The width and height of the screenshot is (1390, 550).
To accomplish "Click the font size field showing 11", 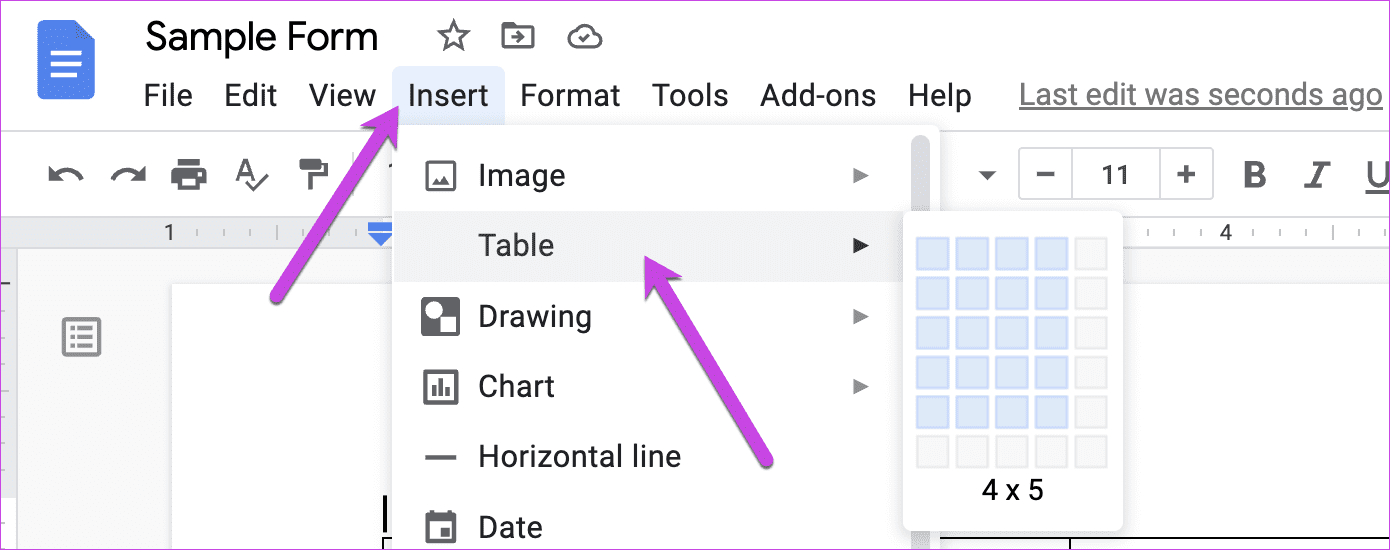I will pyautogui.click(x=1115, y=175).
